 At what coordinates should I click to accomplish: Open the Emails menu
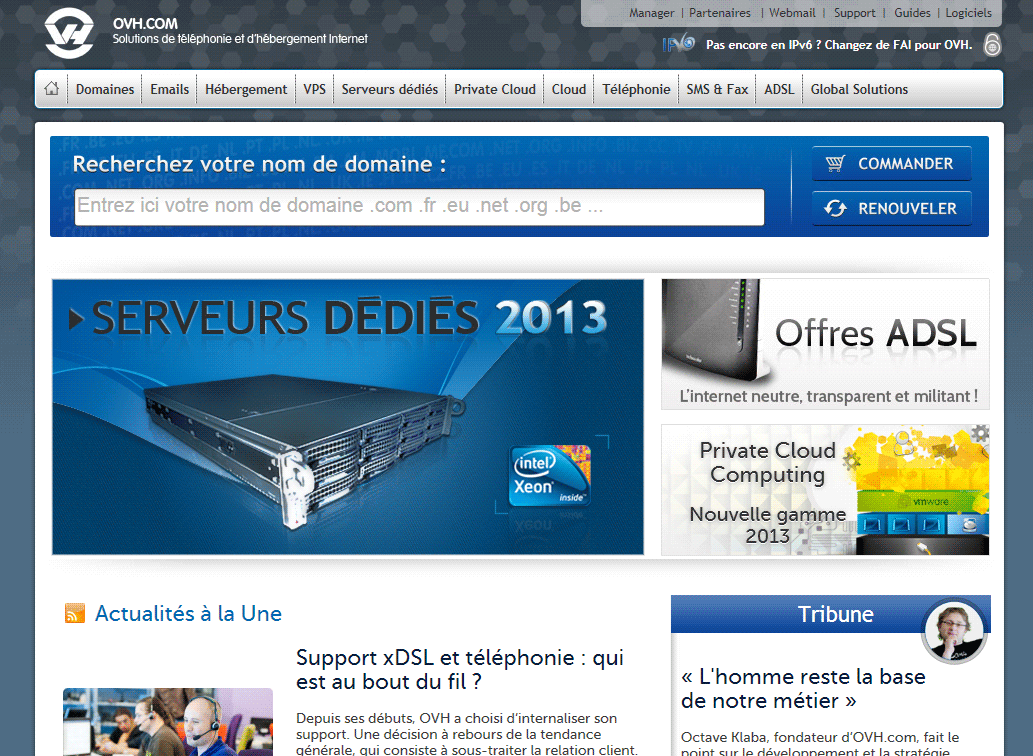pyautogui.click(x=169, y=89)
